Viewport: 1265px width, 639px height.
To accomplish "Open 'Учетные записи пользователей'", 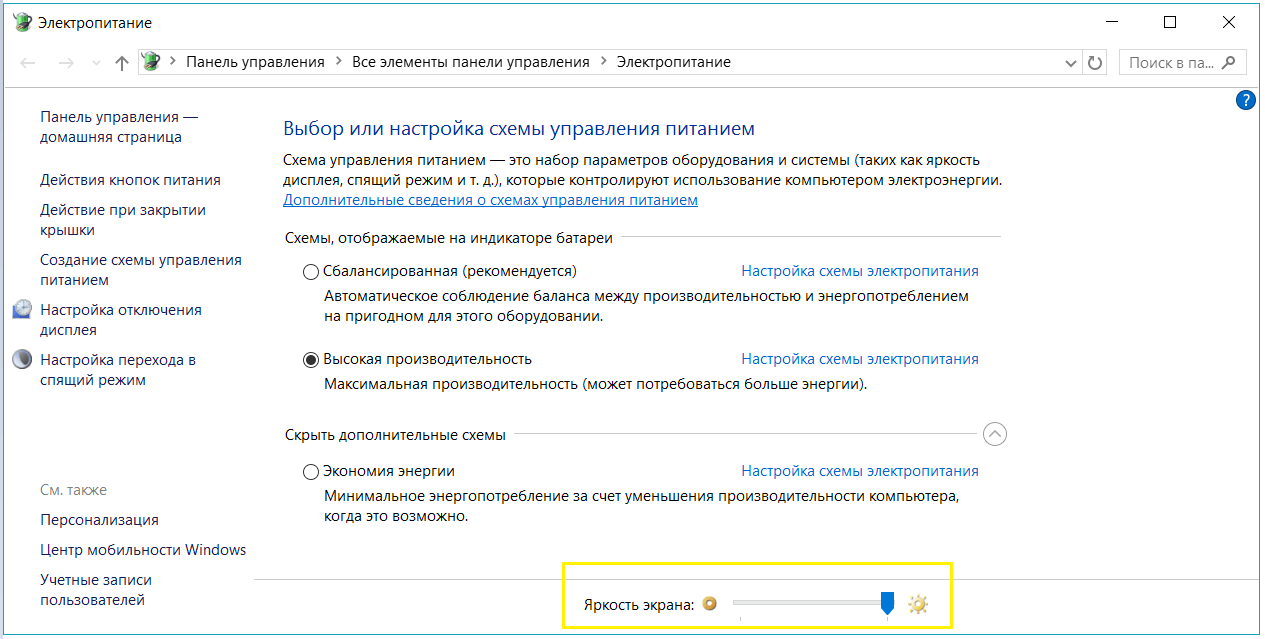I will (96, 590).
